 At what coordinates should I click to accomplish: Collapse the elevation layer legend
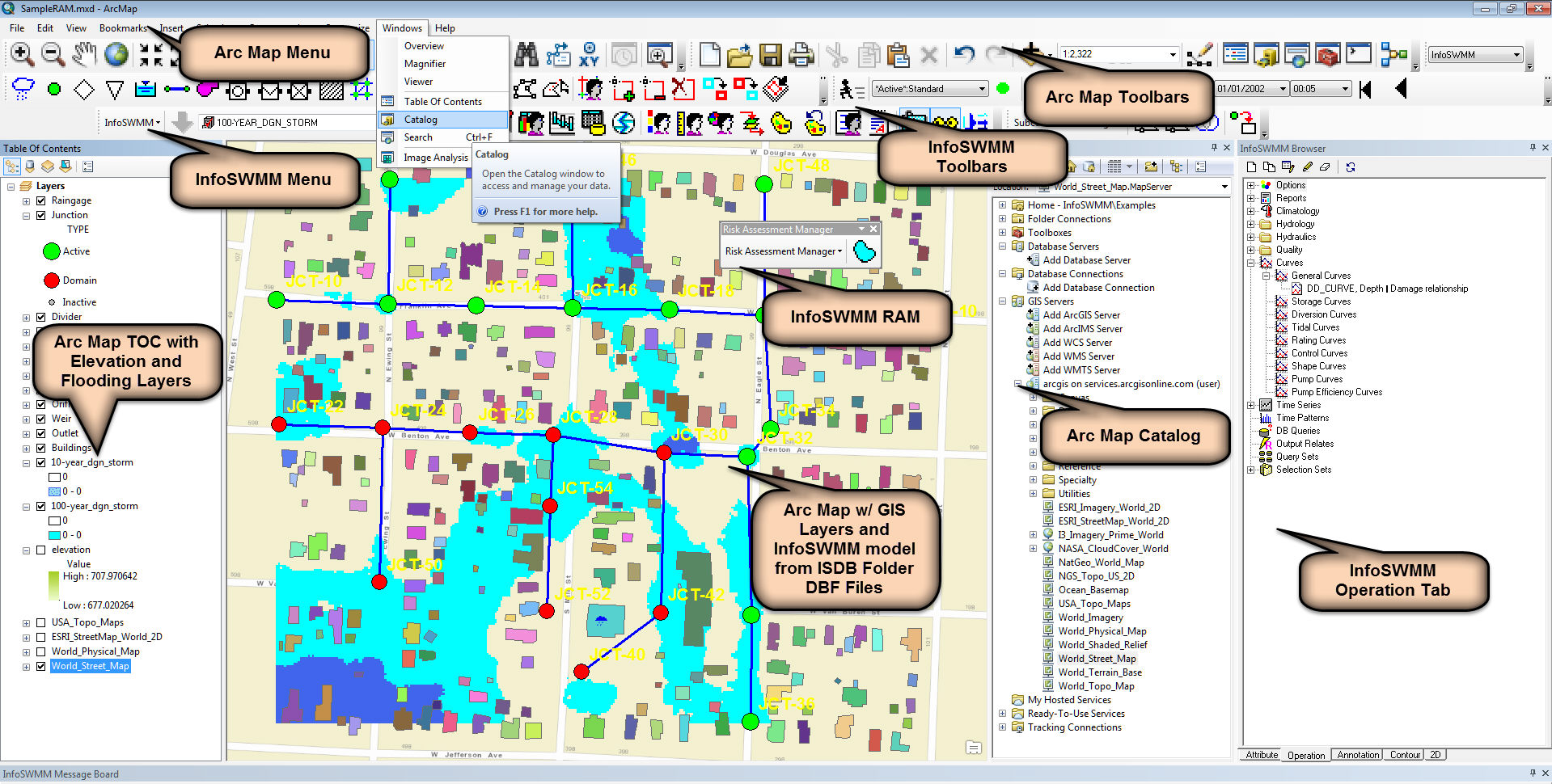26,550
